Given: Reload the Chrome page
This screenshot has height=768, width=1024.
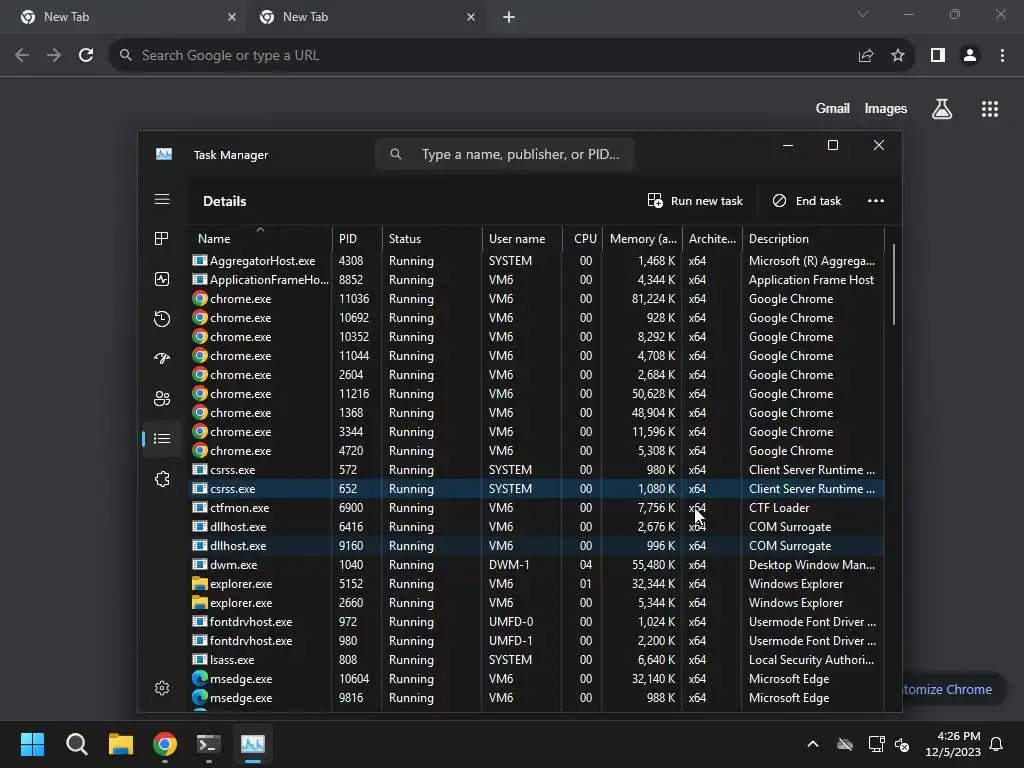Looking at the screenshot, I should (86, 55).
